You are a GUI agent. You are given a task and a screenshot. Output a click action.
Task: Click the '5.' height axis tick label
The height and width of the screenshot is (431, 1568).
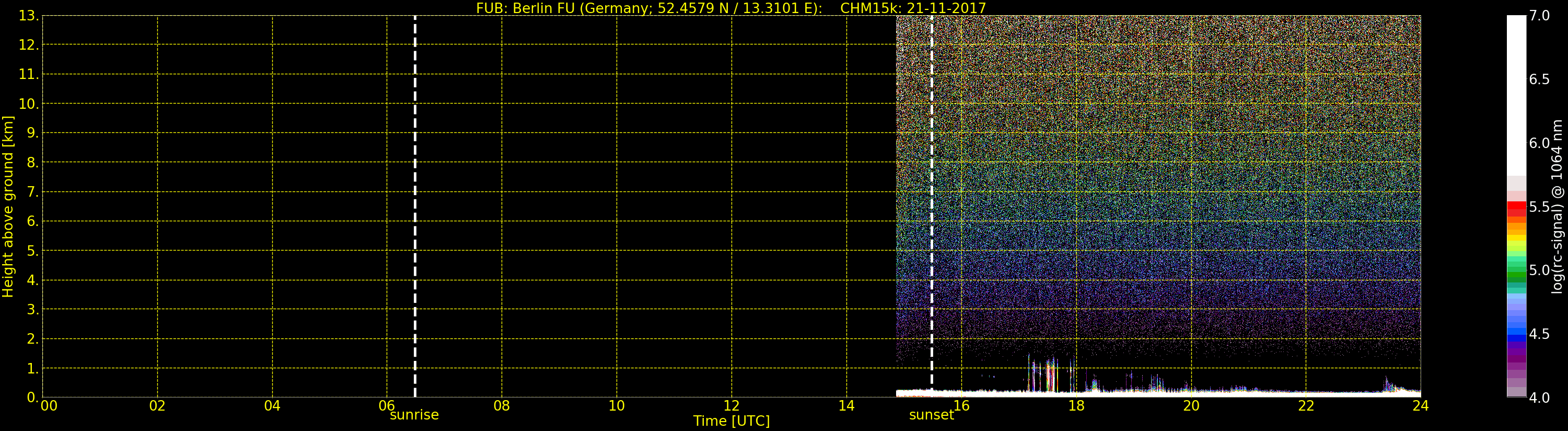32,251
